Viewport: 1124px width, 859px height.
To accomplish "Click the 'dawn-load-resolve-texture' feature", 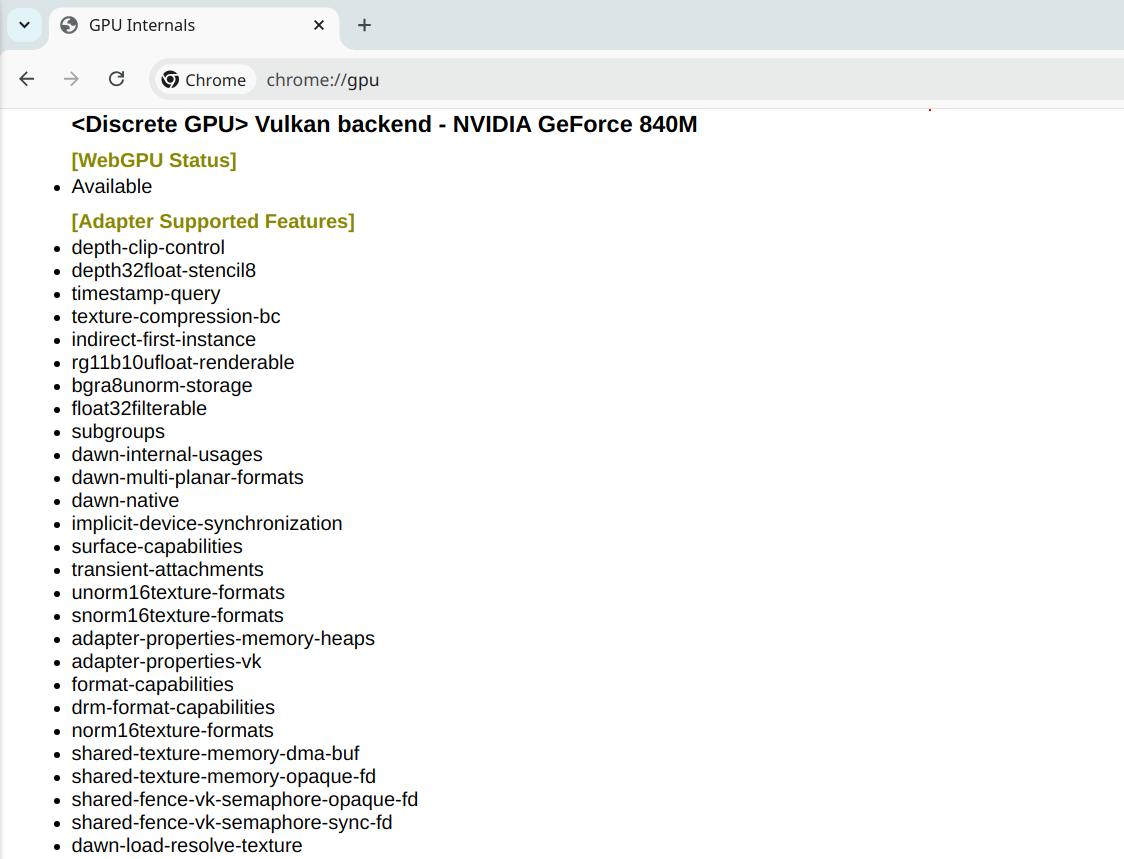I will click(x=186, y=844).
